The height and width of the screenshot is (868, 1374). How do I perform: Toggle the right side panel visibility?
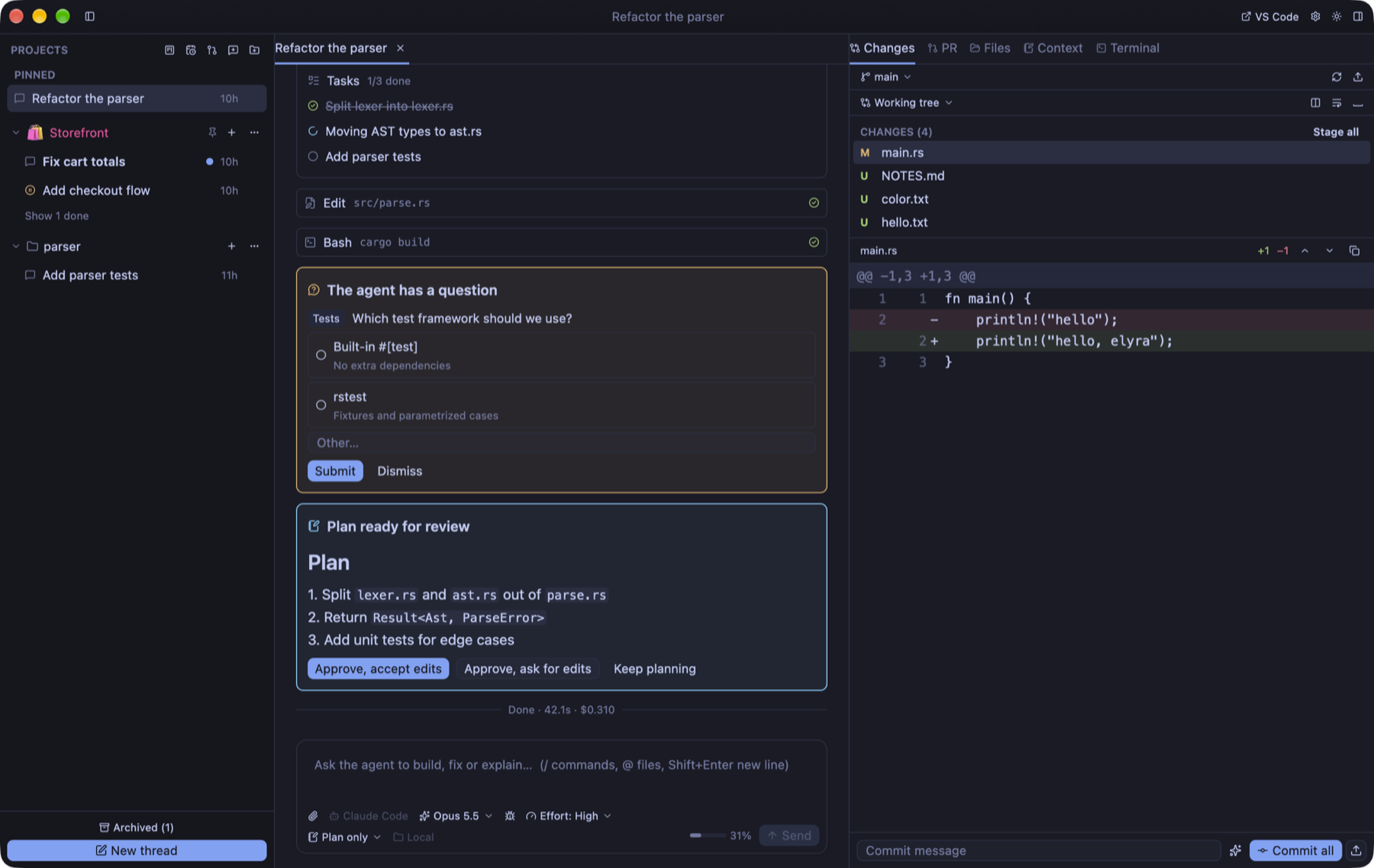point(1358,16)
